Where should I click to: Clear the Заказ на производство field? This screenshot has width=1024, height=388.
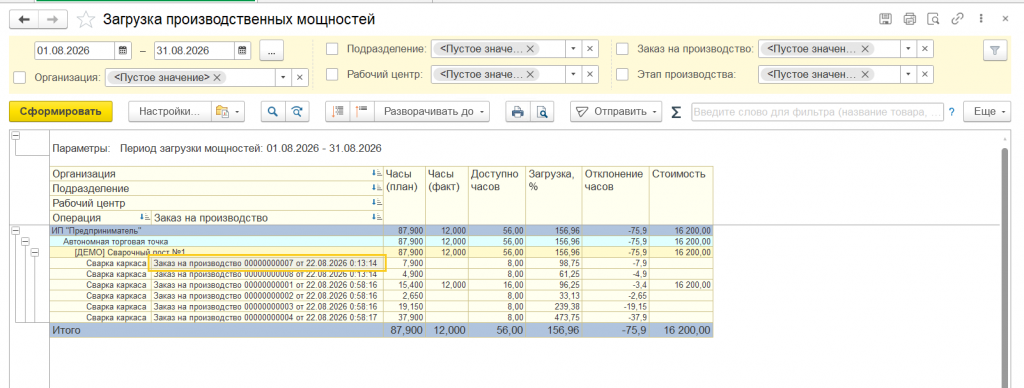click(x=925, y=49)
